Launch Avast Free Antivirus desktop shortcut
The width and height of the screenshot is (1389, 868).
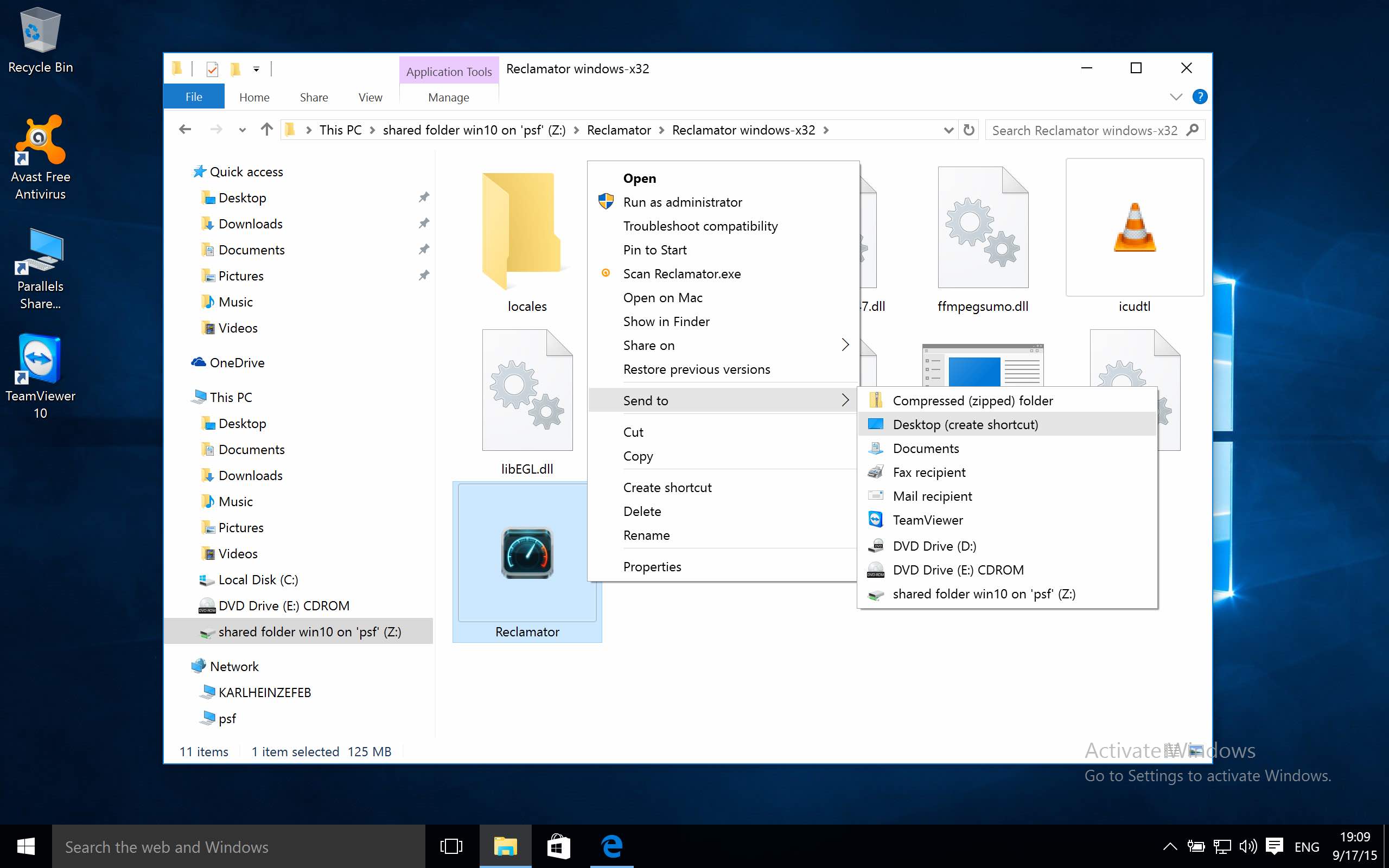pos(40,157)
